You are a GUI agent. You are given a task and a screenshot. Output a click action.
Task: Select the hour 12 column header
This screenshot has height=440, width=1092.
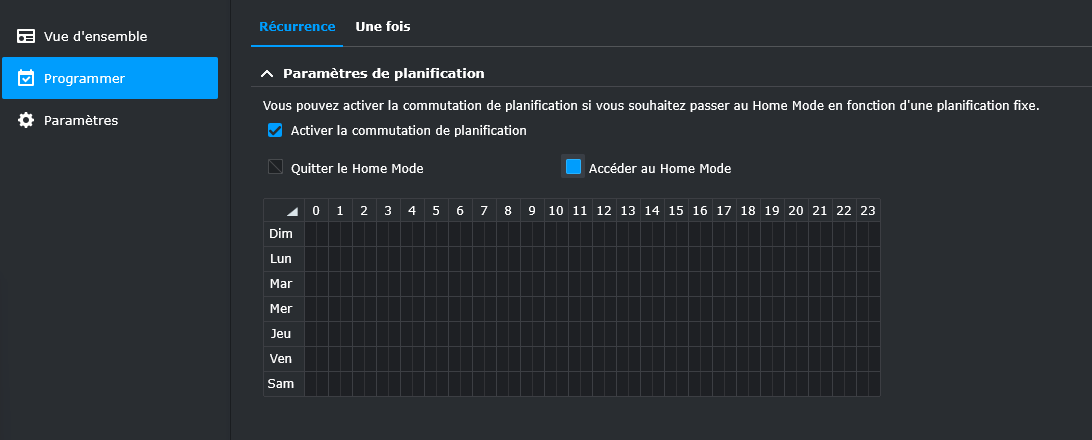(604, 211)
